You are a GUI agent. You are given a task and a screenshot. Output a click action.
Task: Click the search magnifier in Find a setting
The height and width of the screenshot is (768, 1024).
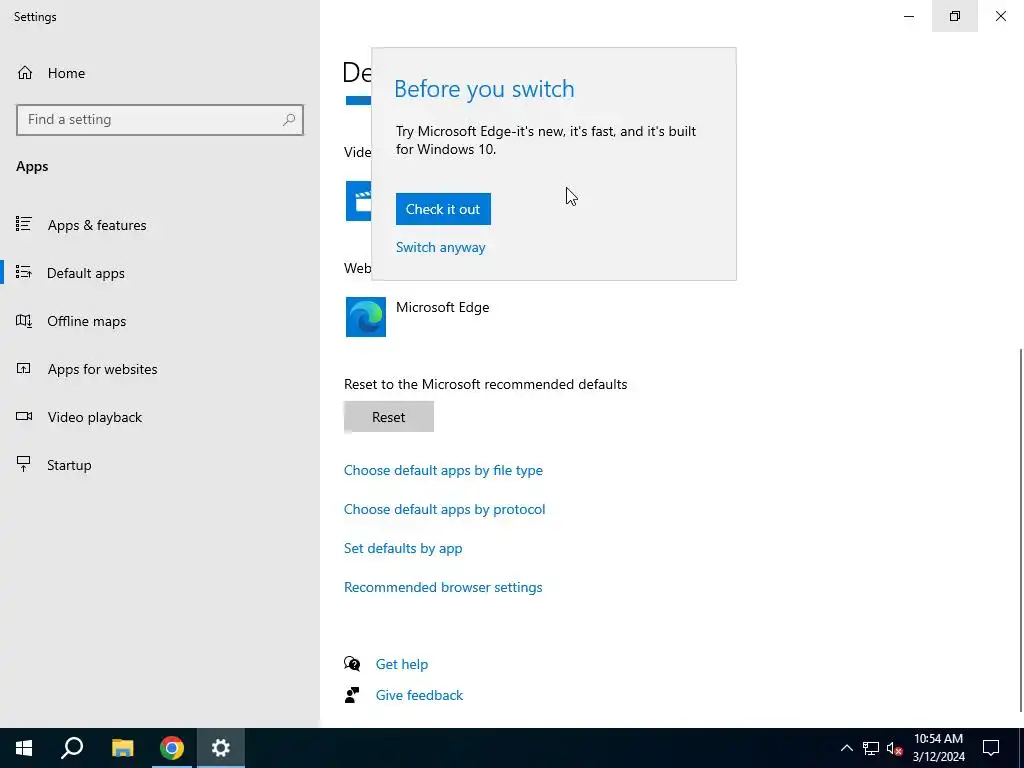tap(289, 120)
